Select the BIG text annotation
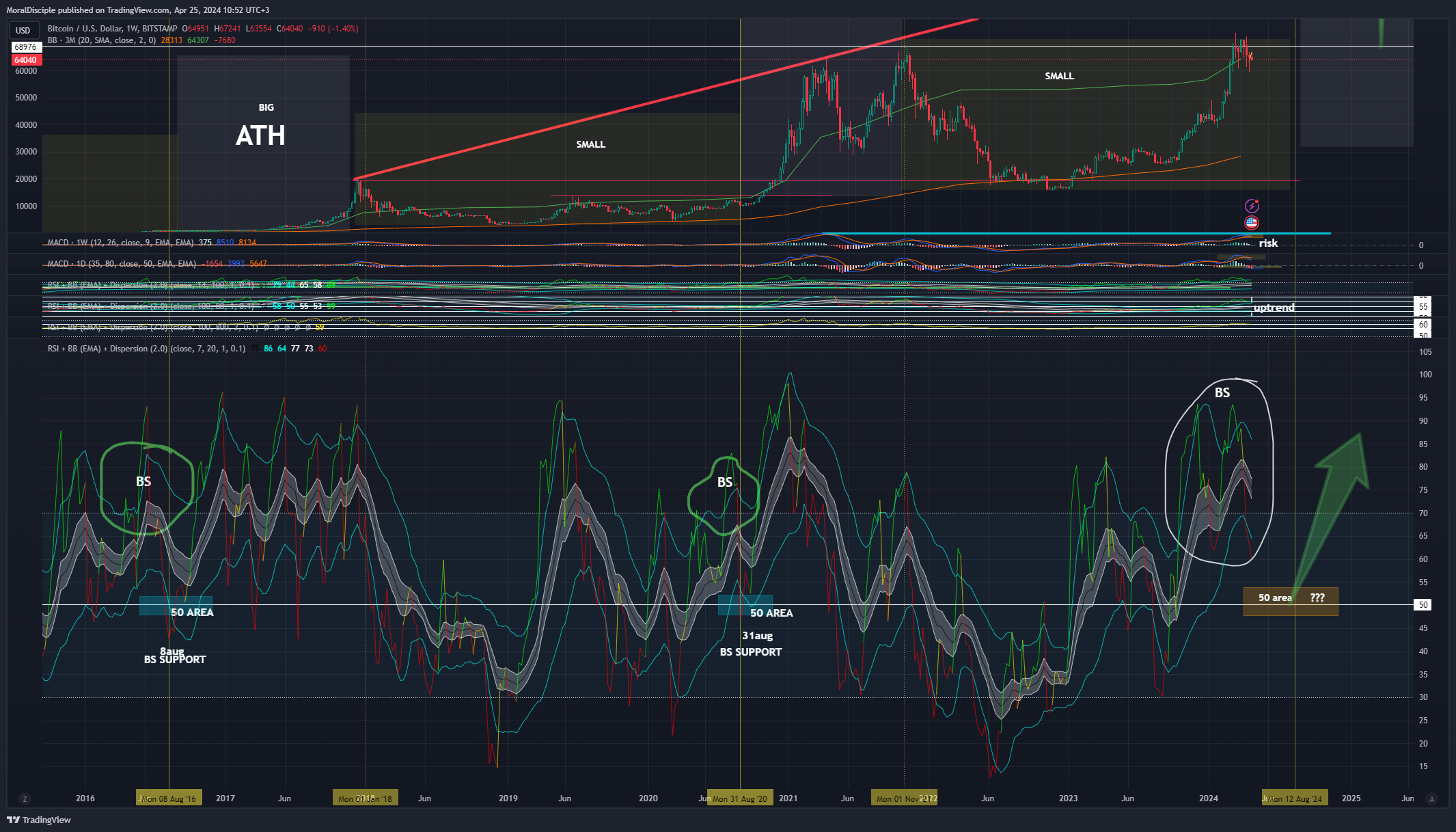Screen dimensions: 1456x832 tap(266, 107)
